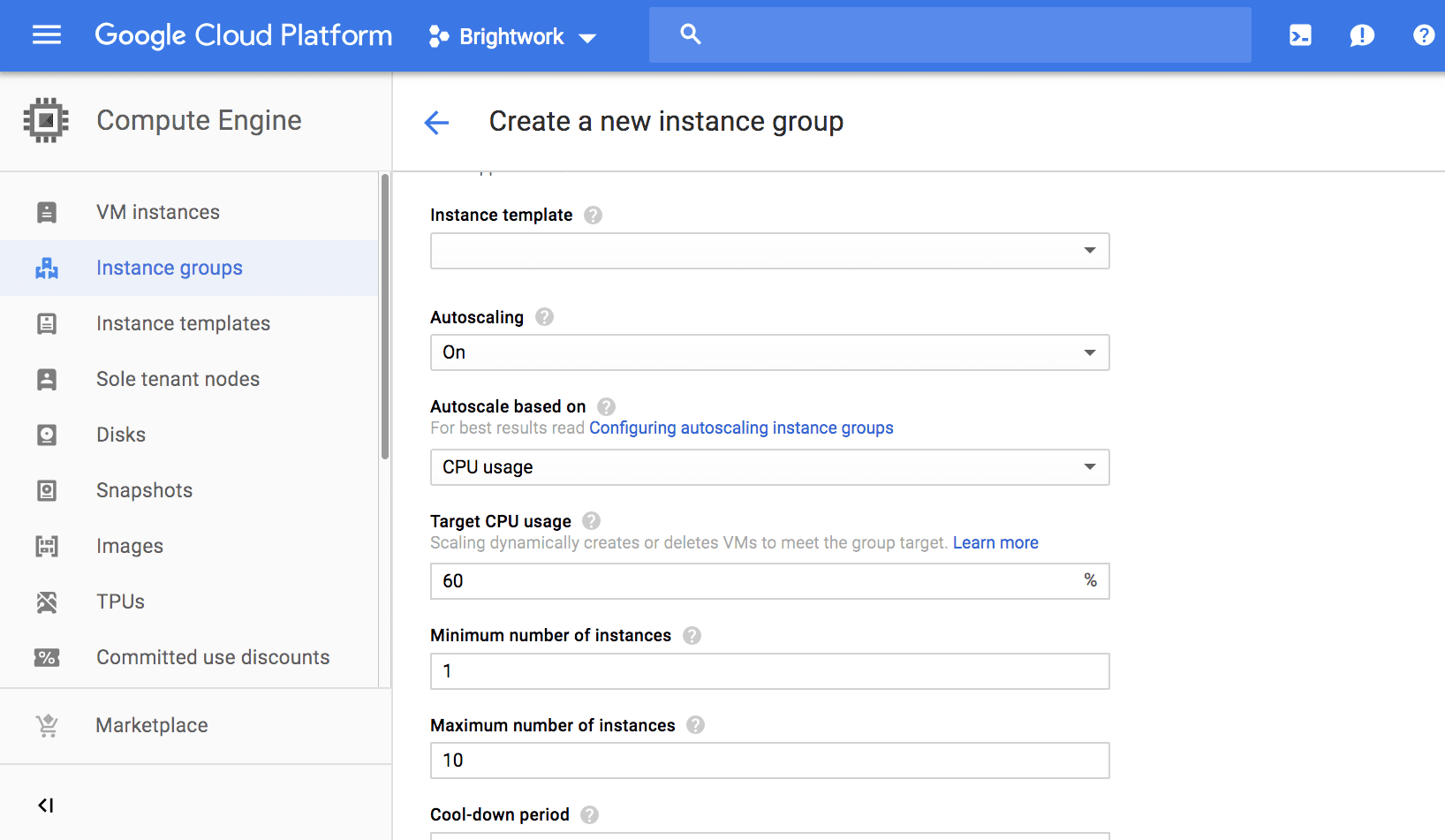1445x840 pixels.
Task: Click the Disks icon
Action: click(47, 435)
